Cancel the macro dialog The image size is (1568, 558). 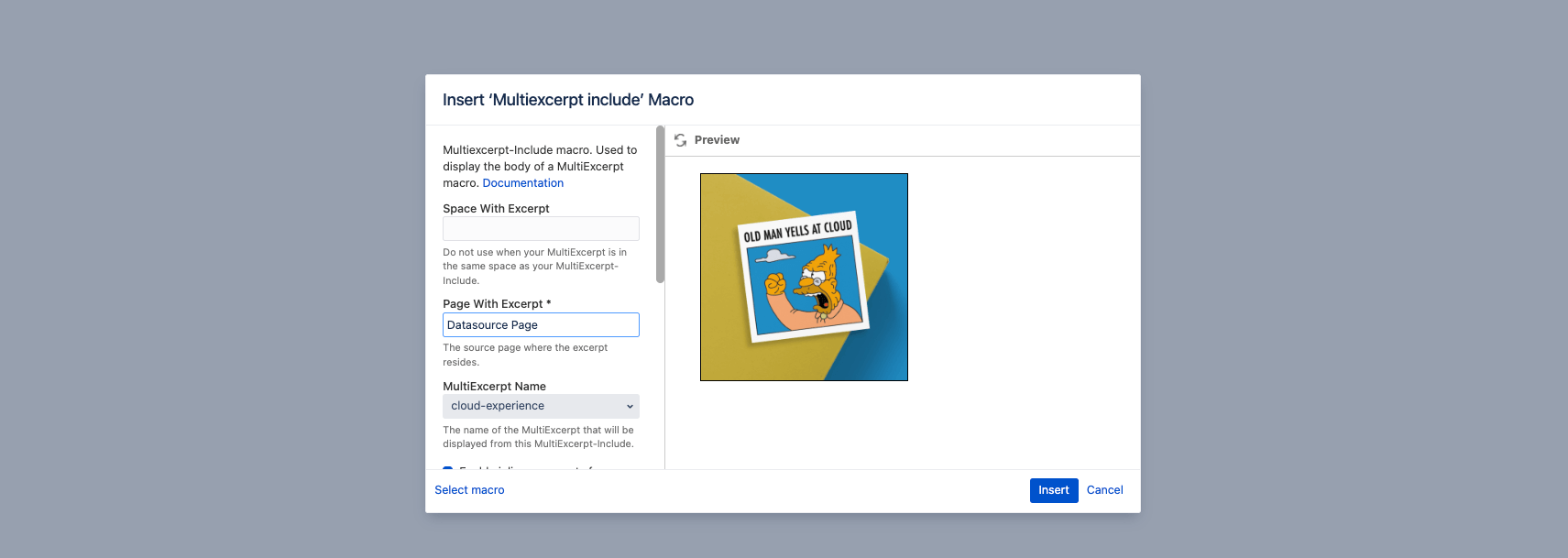click(x=1104, y=490)
